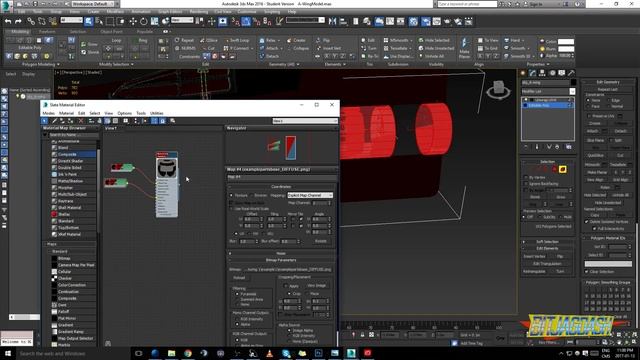This screenshot has width=640, height=360.
Task: Click Pick Material from Object eyedropper
Action: pos(54,121)
